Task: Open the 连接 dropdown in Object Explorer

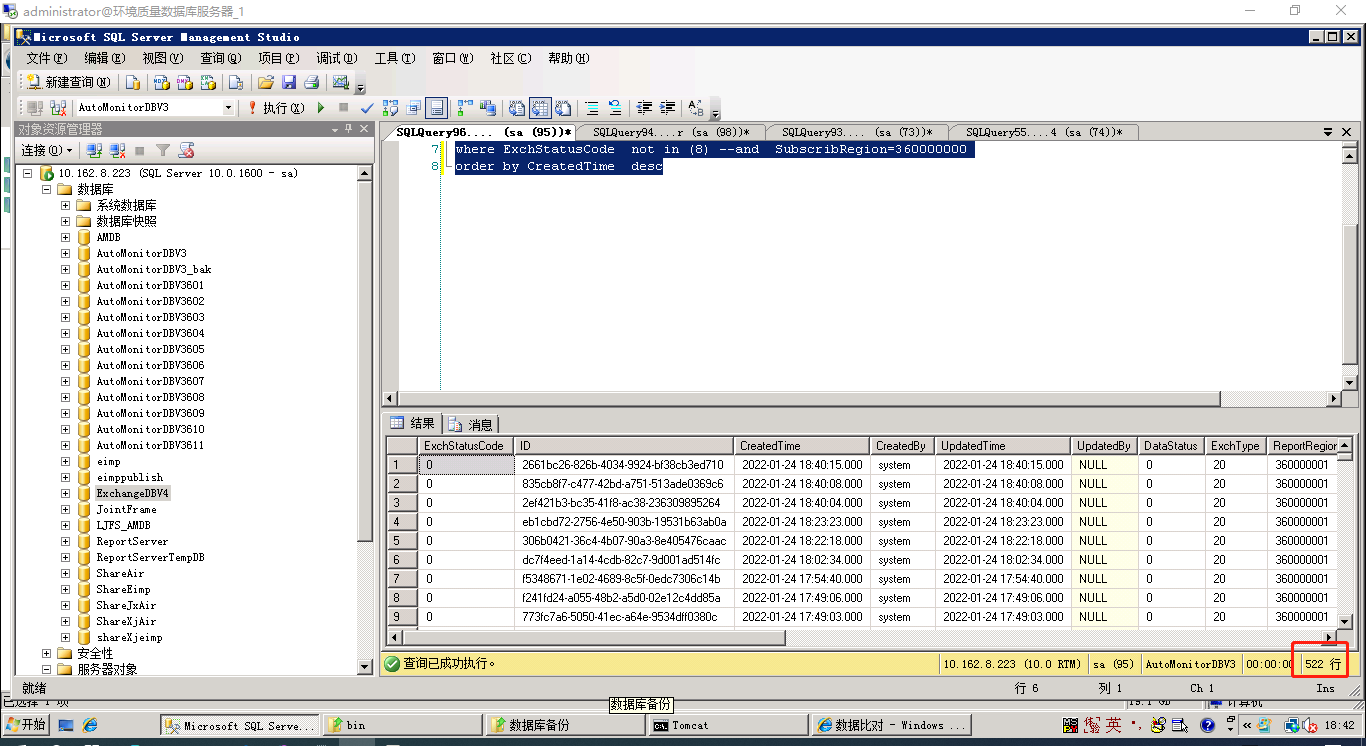Action: point(47,150)
